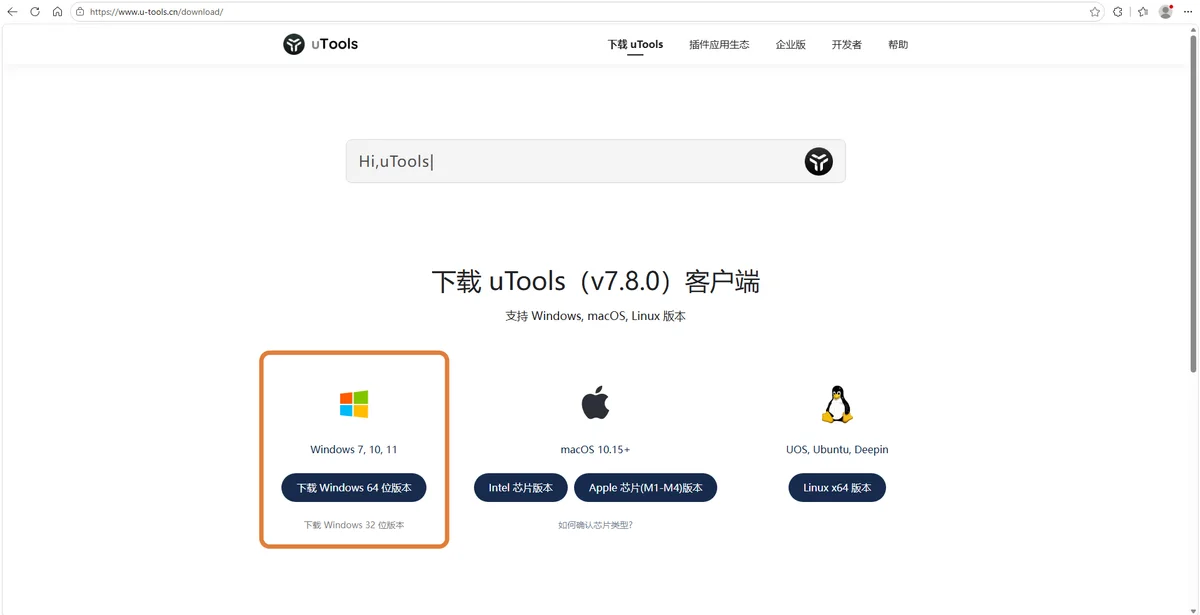The image size is (1200, 615).
Task: Download the Windows 32 位版本 link
Action: pyautogui.click(x=354, y=524)
